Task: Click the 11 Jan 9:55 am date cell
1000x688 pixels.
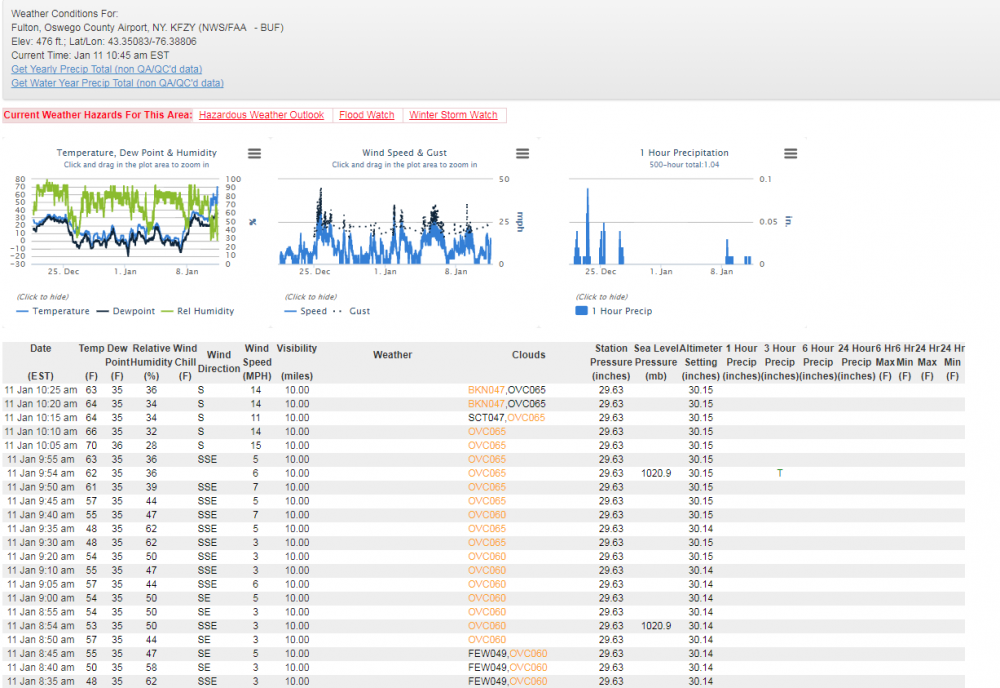Action: 41,460
